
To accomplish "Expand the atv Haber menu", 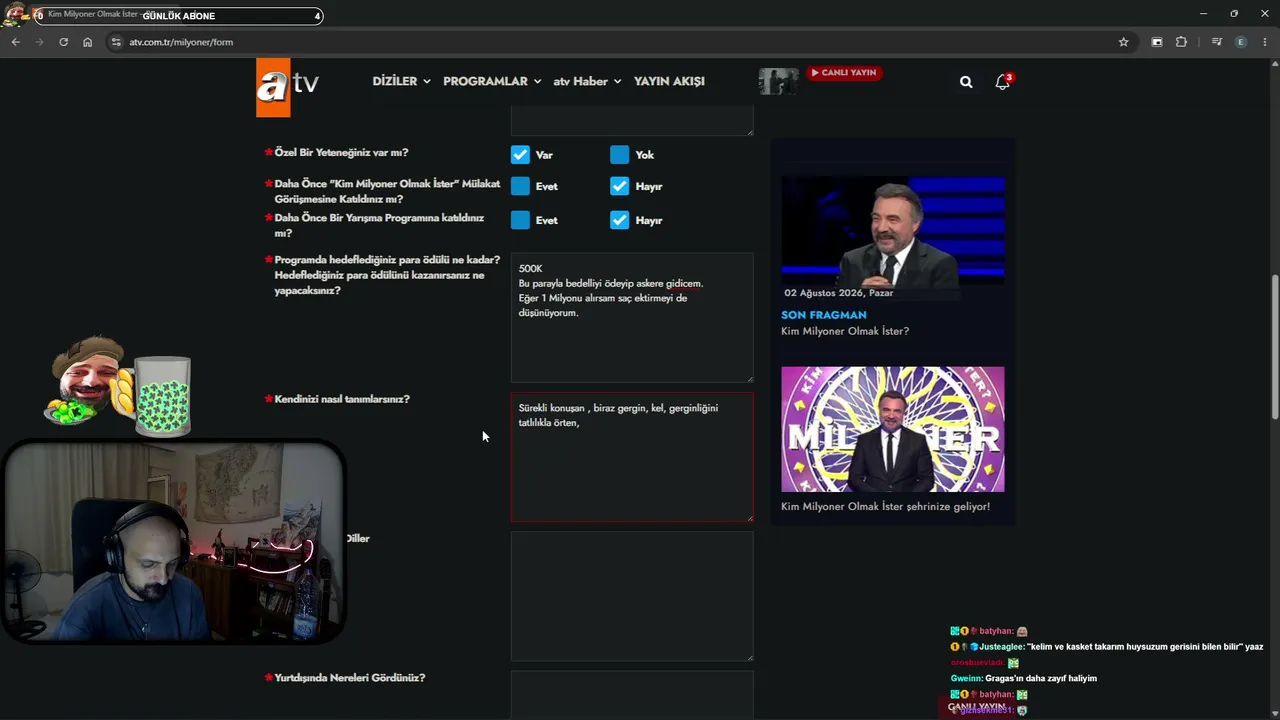I will [x=587, y=81].
